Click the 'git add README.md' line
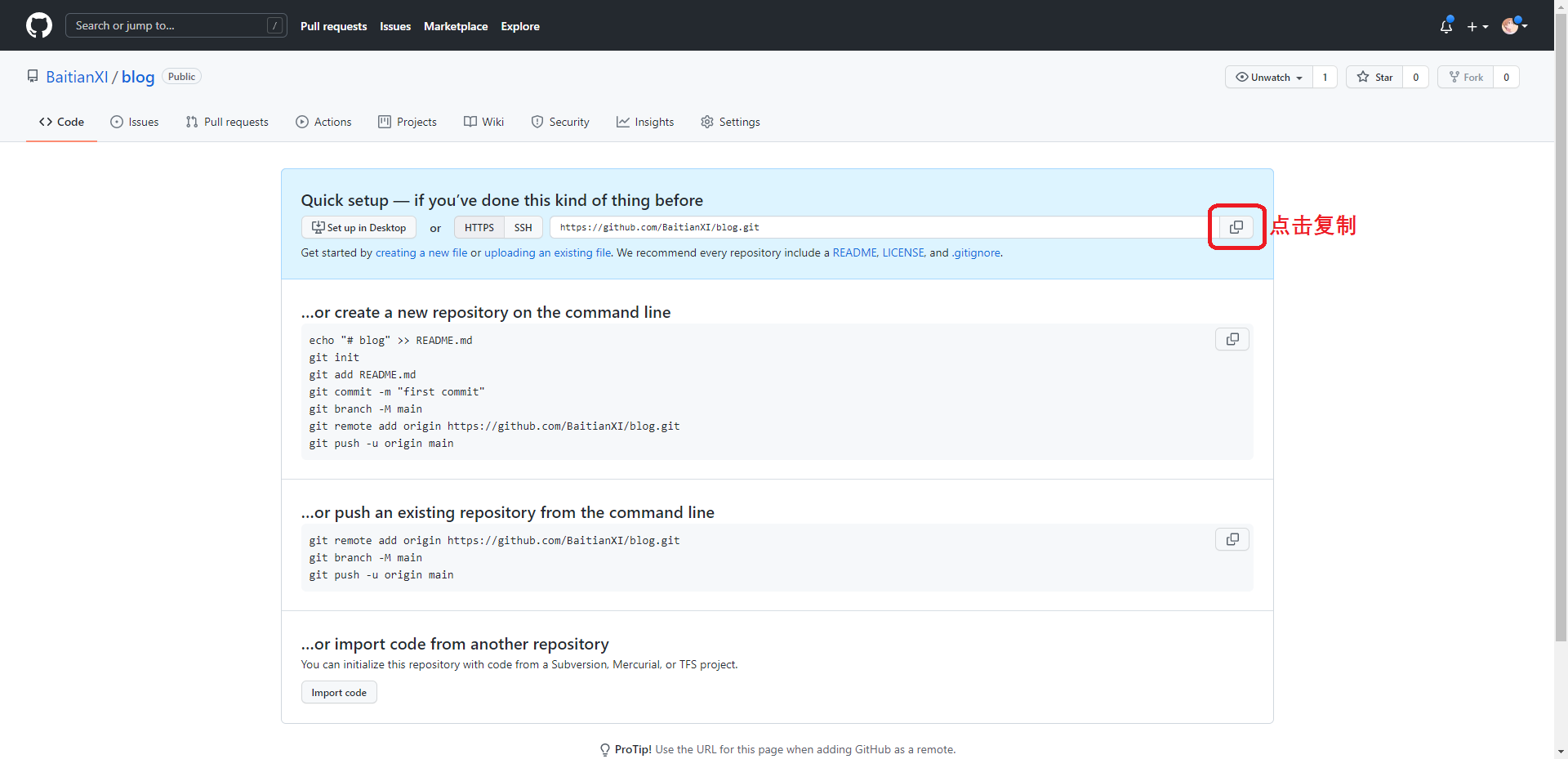 click(x=363, y=374)
